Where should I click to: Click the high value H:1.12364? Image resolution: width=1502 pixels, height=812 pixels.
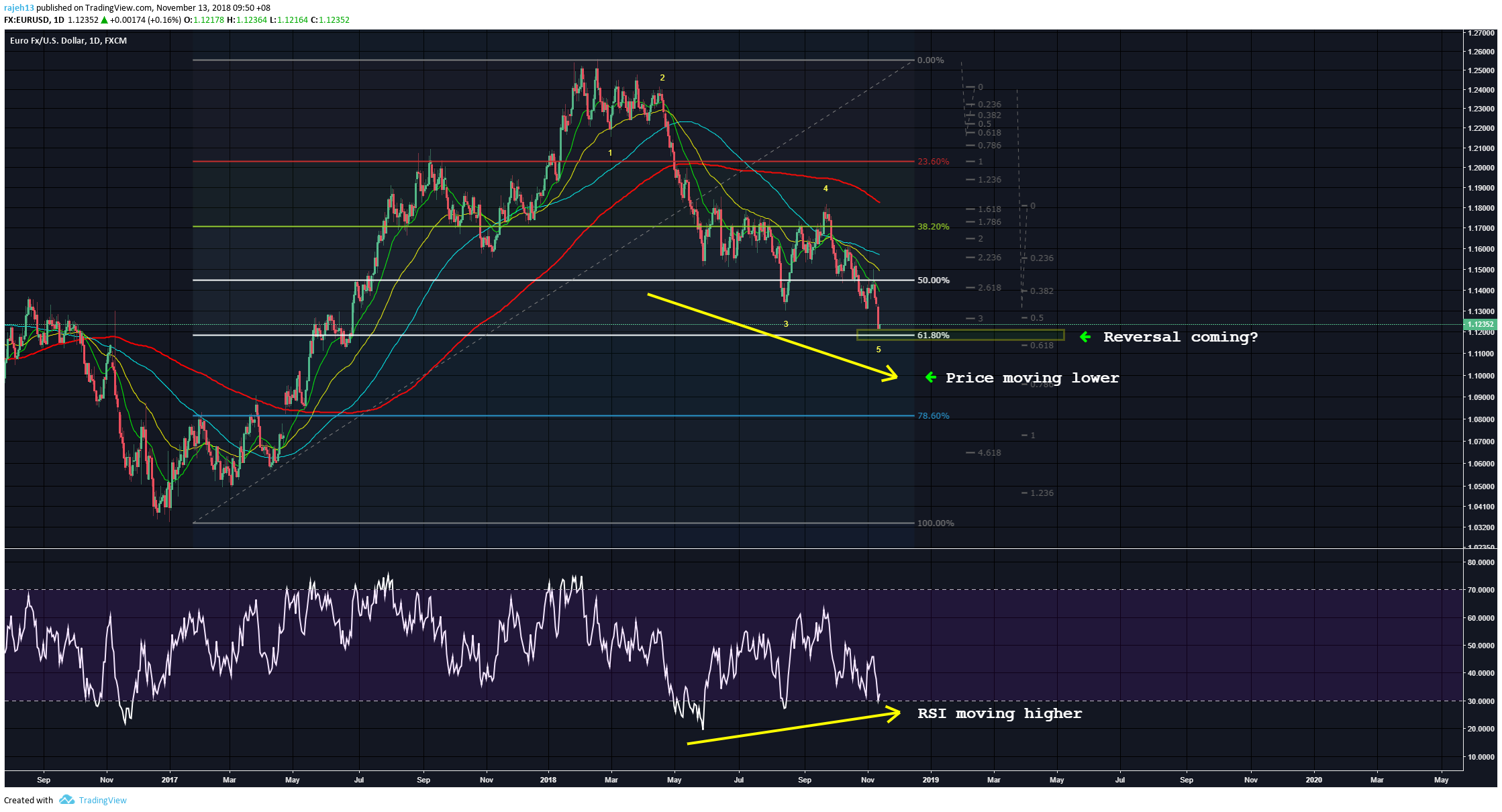point(247,20)
